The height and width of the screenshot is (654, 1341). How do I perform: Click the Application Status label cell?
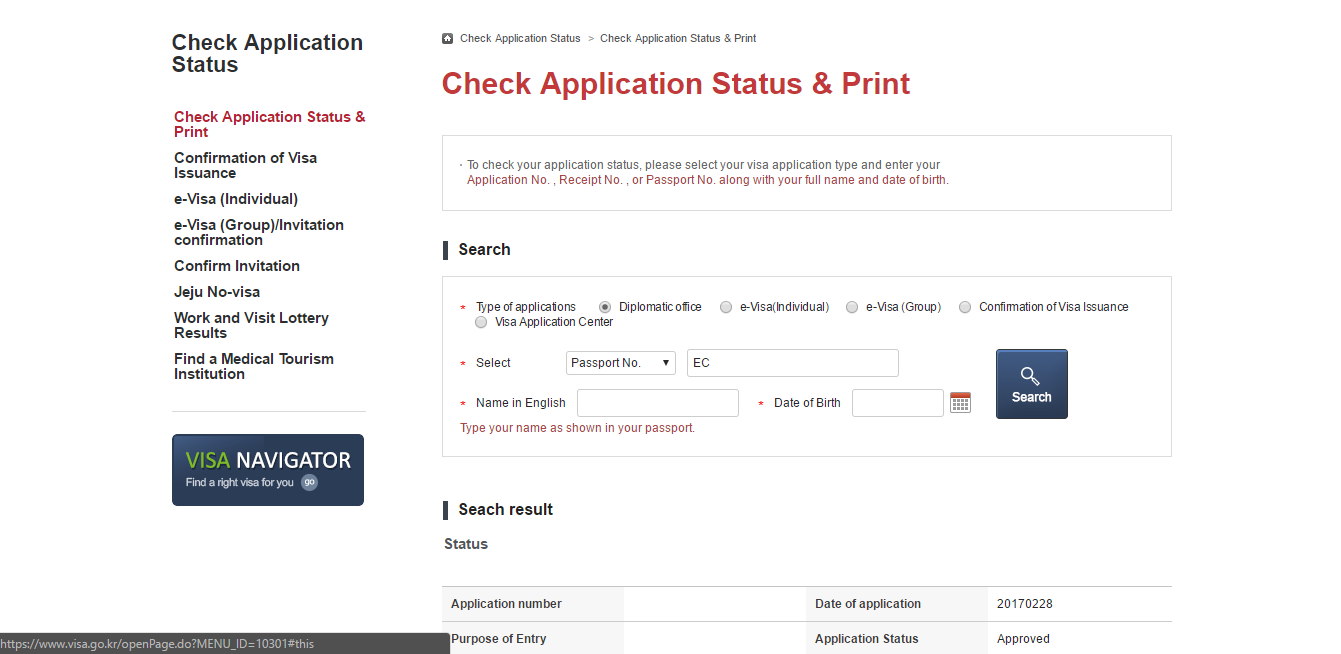coord(897,639)
